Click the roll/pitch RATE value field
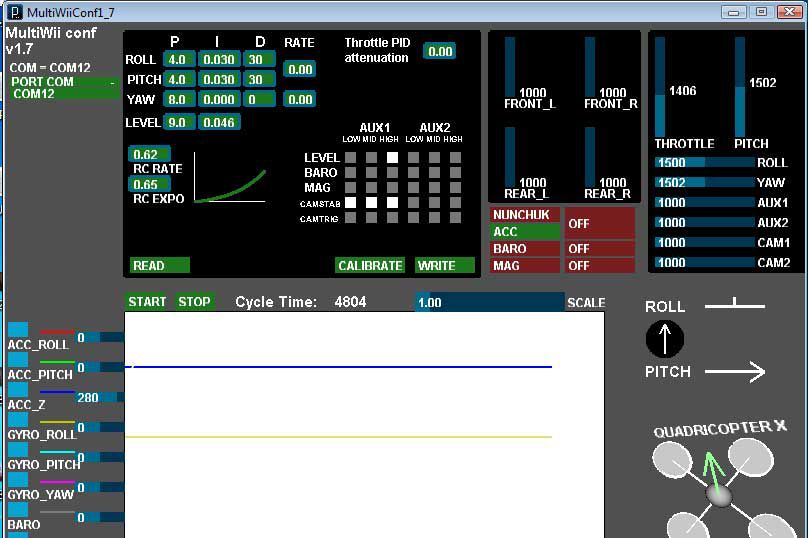This screenshot has width=808, height=538. click(x=299, y=69)
